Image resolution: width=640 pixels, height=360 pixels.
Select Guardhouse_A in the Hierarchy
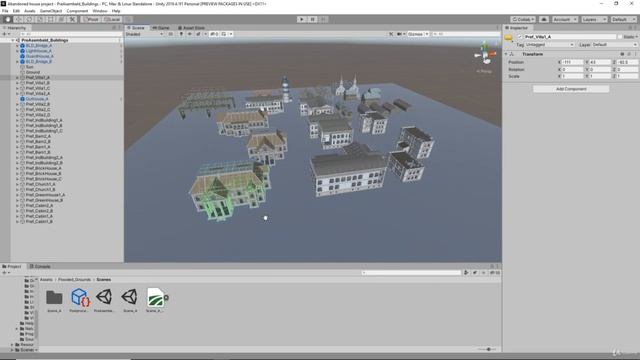coord(39,56)
